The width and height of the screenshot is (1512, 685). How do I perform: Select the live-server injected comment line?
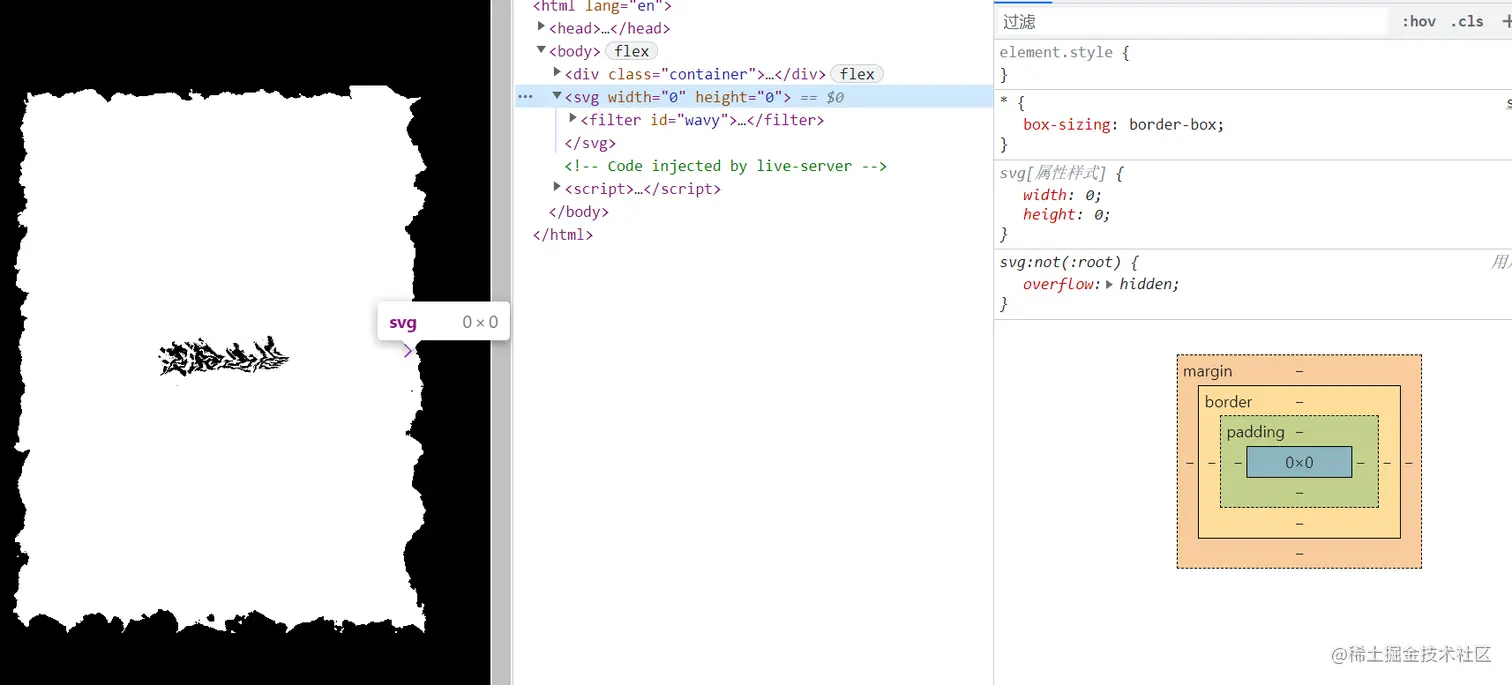pos(725,166)
